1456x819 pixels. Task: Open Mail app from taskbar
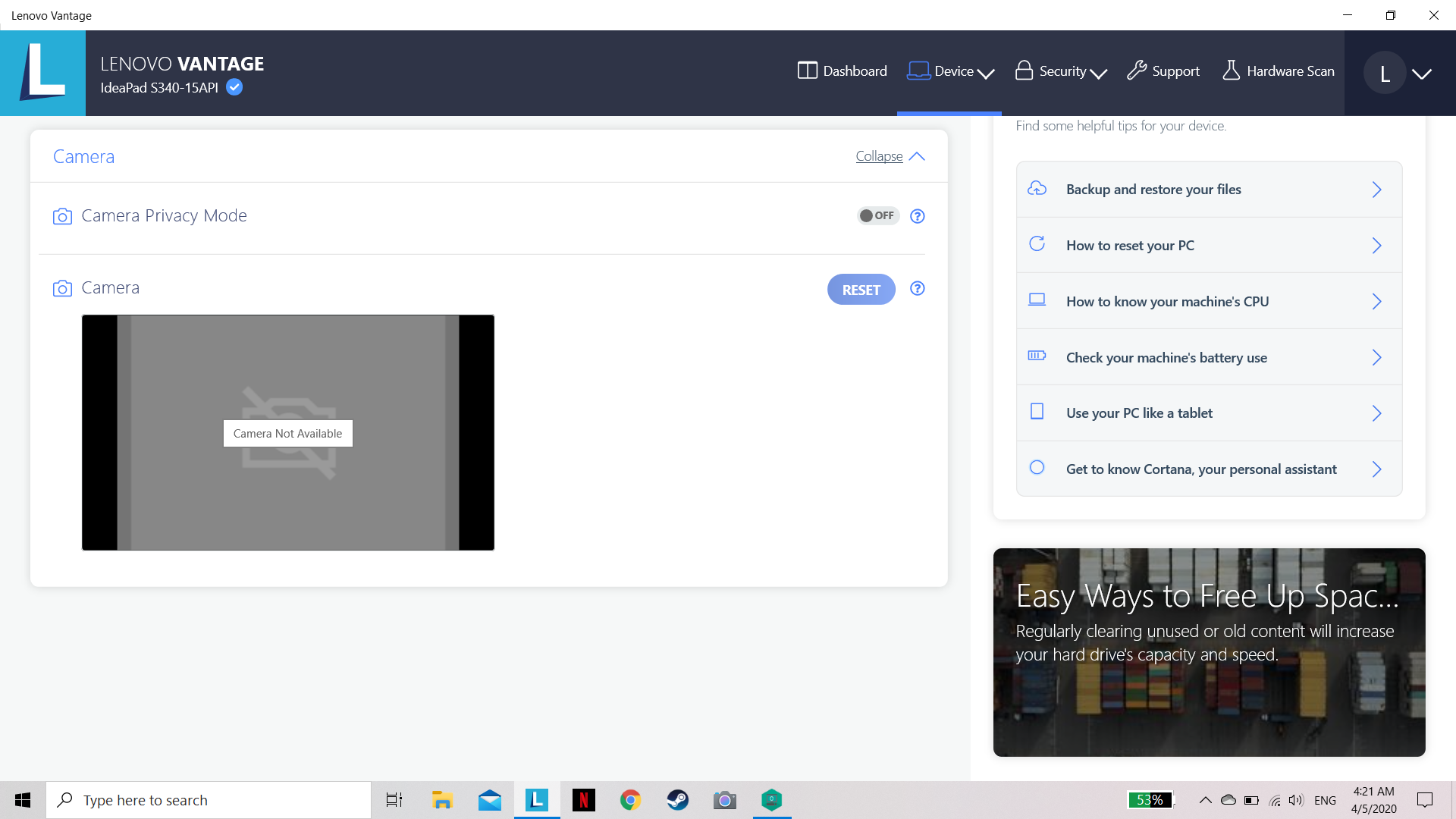click(x=490, y=800)
